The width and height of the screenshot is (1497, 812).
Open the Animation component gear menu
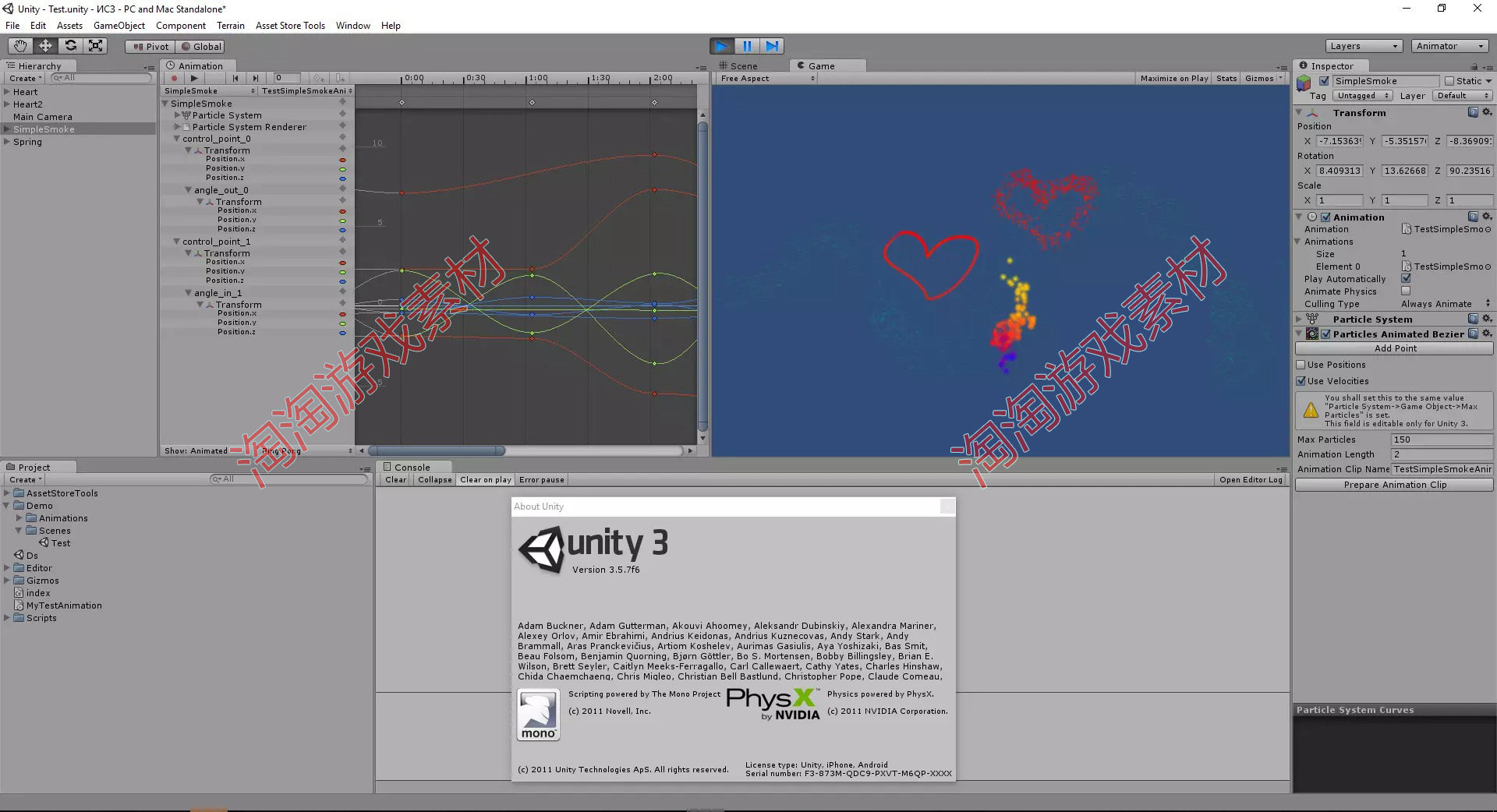(1487, 217)
